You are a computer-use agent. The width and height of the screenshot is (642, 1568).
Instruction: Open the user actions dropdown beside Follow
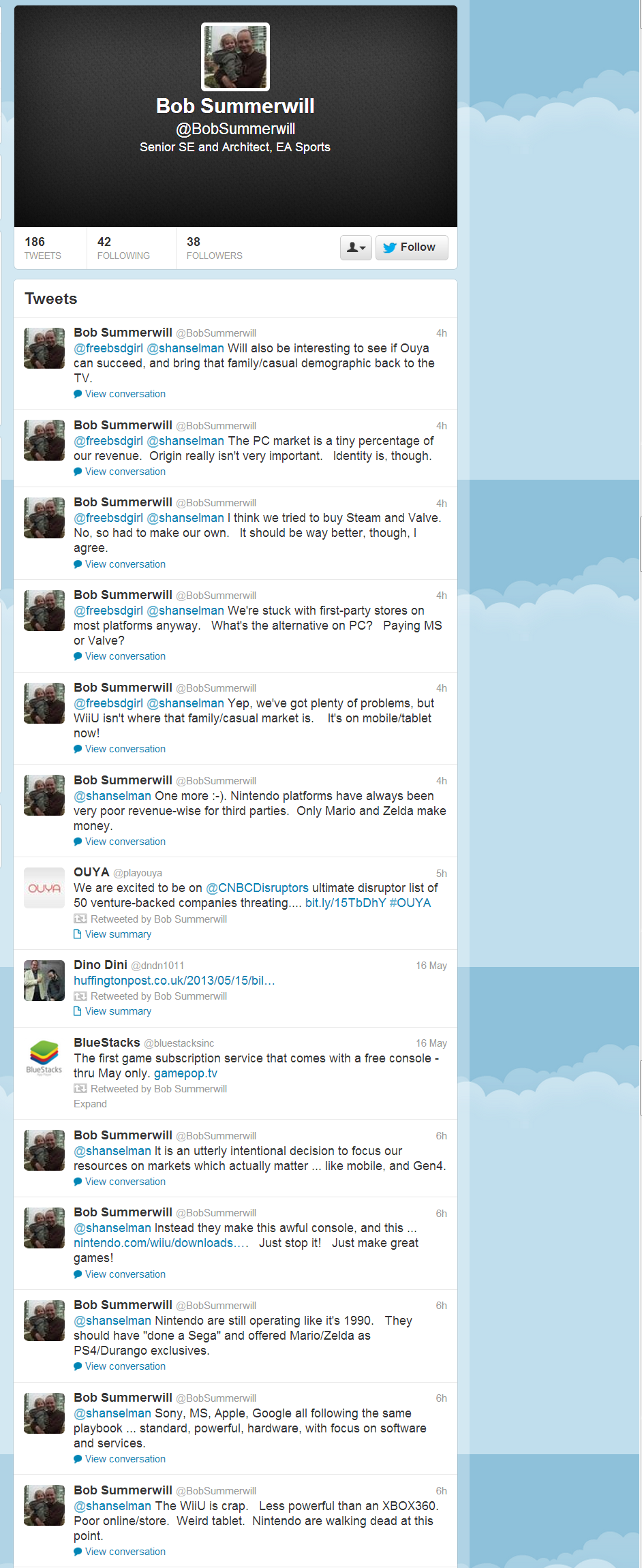tap(356, 247)
